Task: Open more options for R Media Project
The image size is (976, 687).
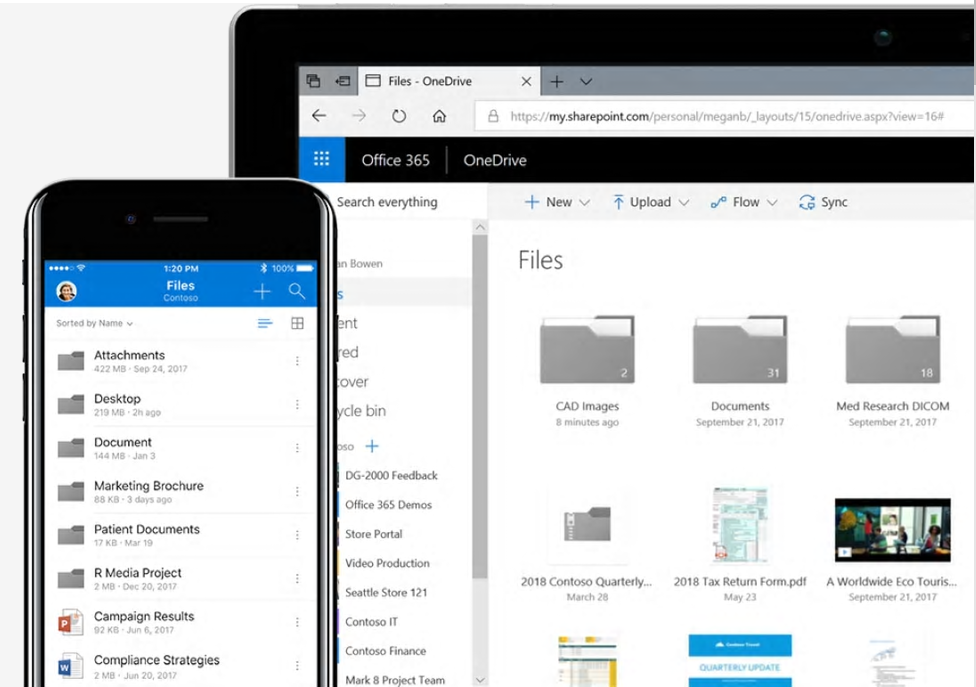Action: pos(298,579)
